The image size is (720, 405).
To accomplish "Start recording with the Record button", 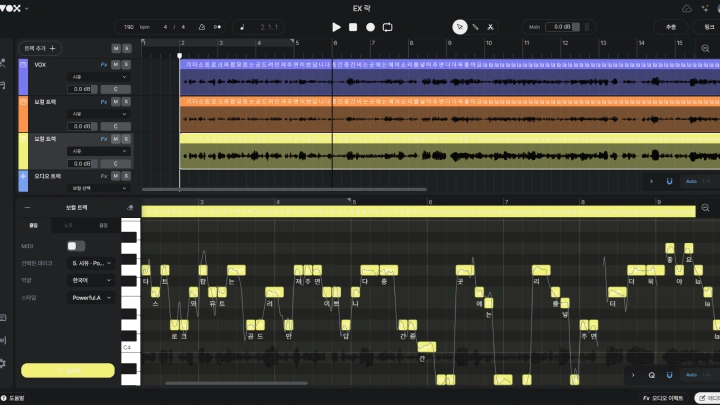I will 370,27.
